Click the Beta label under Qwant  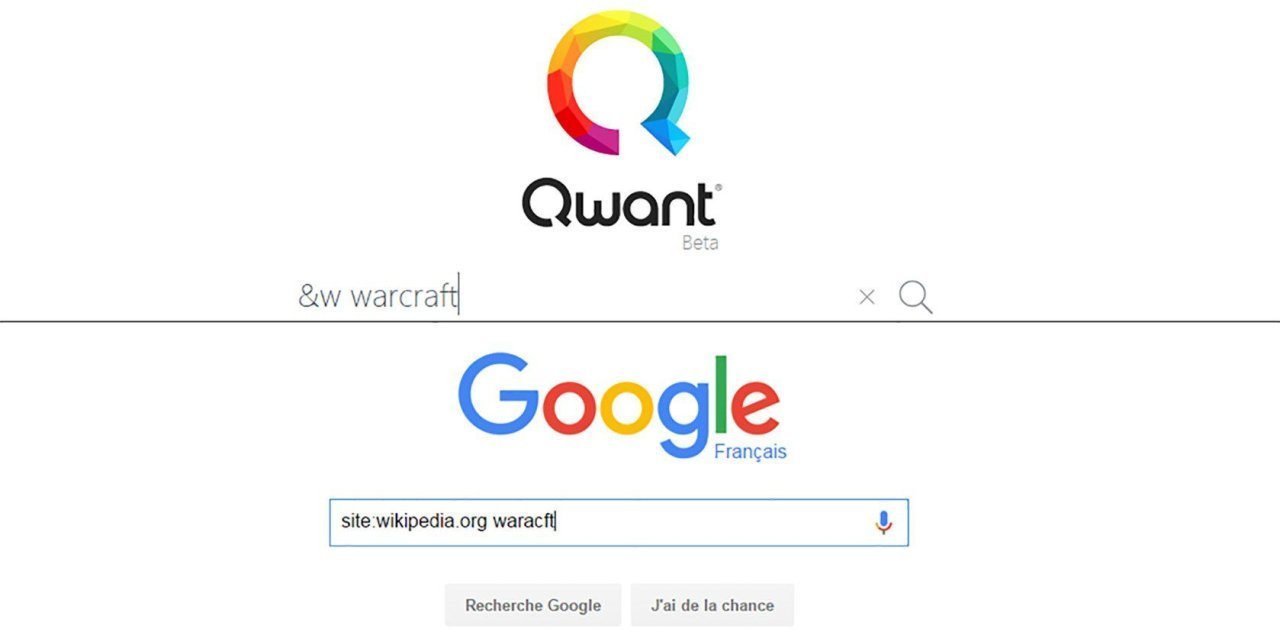pyautogui.click(x=700, y=243)
